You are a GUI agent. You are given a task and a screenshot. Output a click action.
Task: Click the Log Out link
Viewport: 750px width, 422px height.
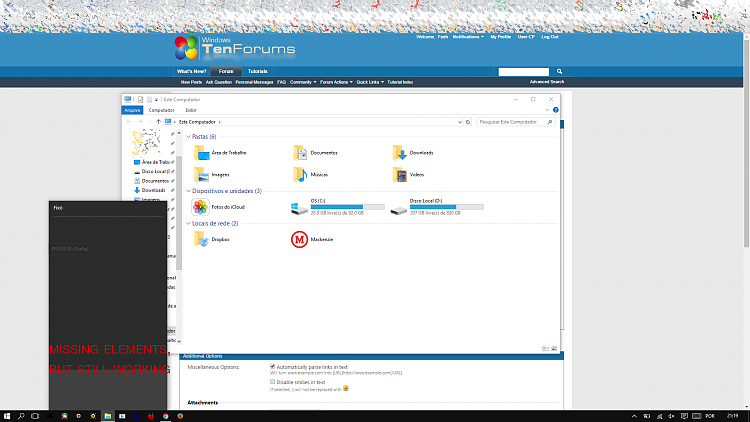[x=550, y=37]
